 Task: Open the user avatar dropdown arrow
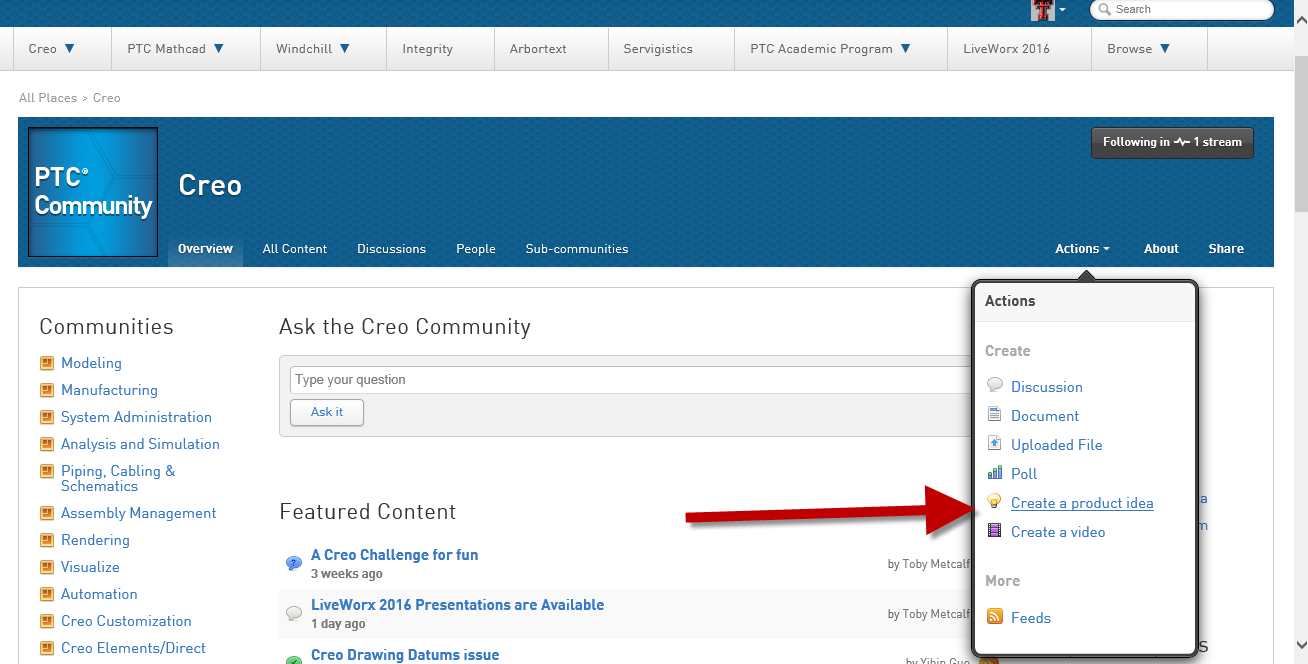point(1062,10)
